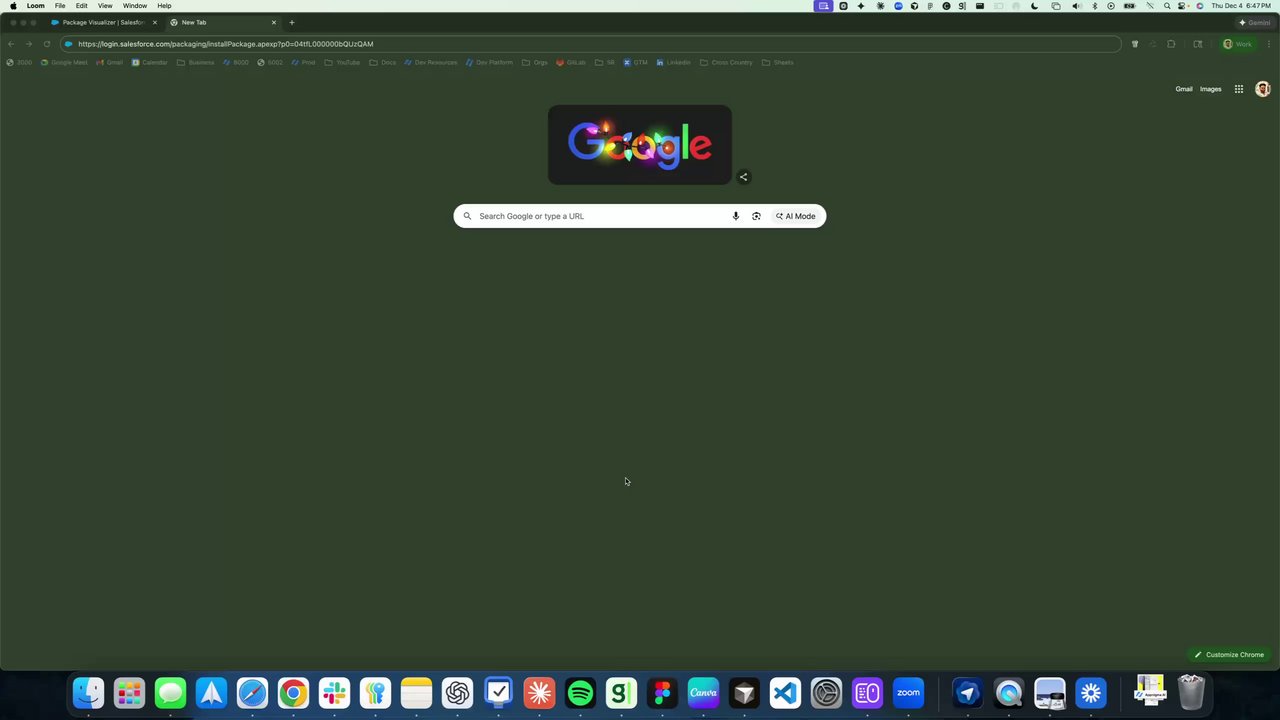Open the Work profile menu in Chrome
This screenshot has width=1280, height=720.
[1237, 44]
